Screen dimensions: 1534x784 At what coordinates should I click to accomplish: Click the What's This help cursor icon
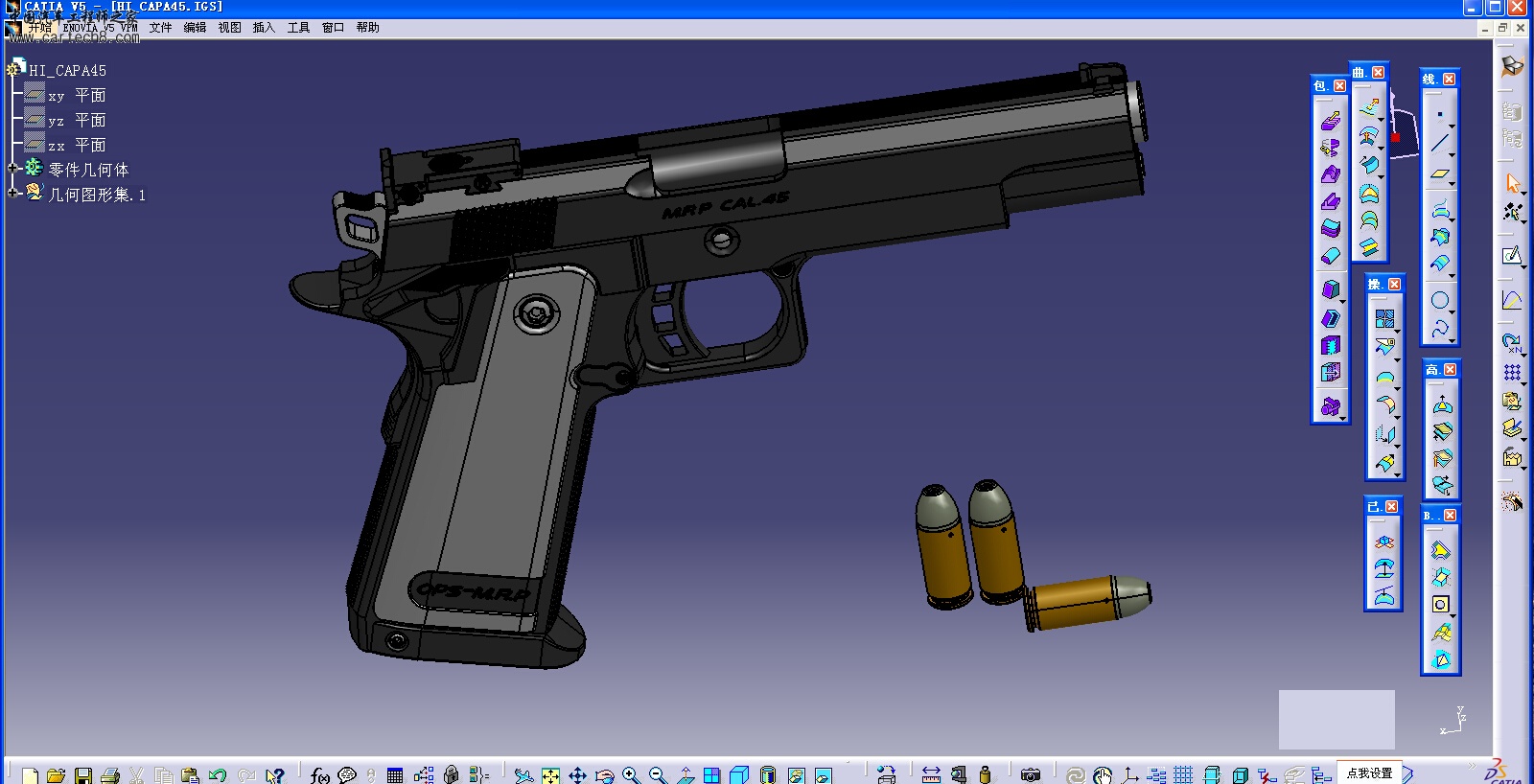pos(274,775)
